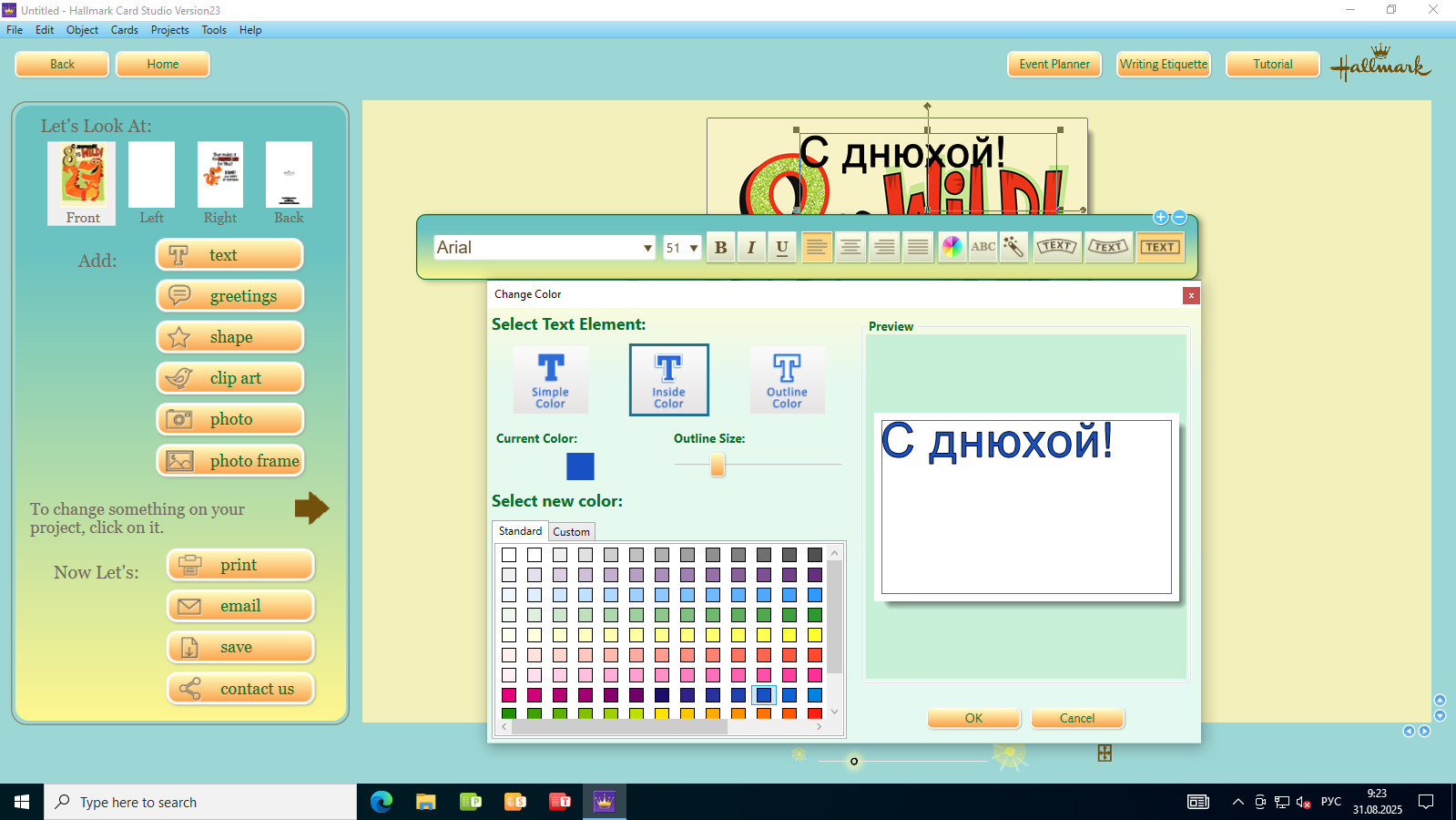Apply arched text shape style
The width and height of the screenshot is (1456, 820).
(1057, 247)
